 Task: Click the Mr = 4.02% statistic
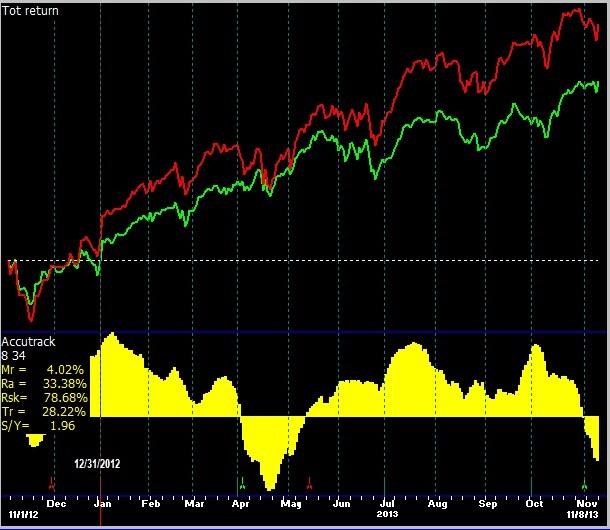45,369
